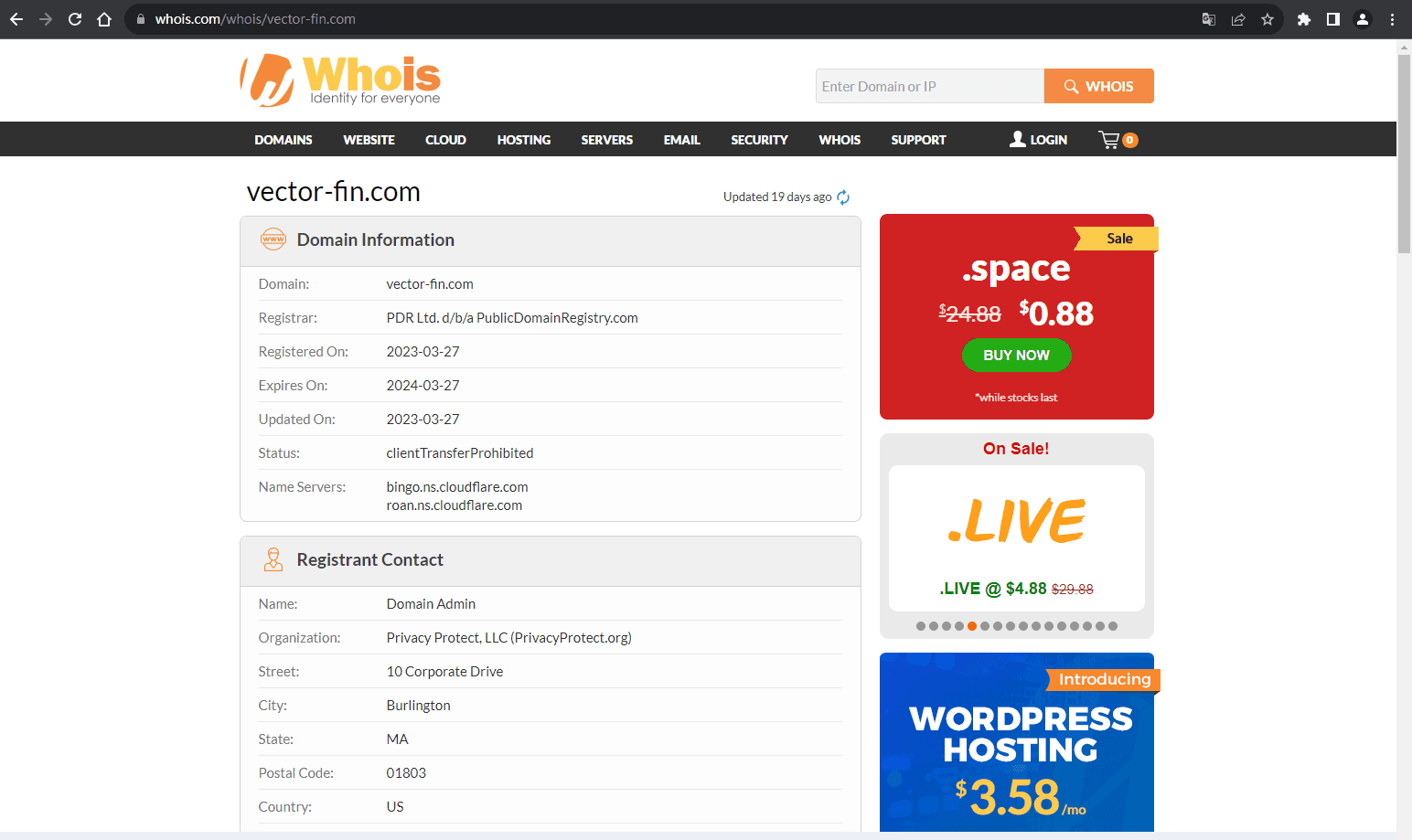Reload the page with the refresh icon
1412x840 pixels.
click(x=75, y=19)
